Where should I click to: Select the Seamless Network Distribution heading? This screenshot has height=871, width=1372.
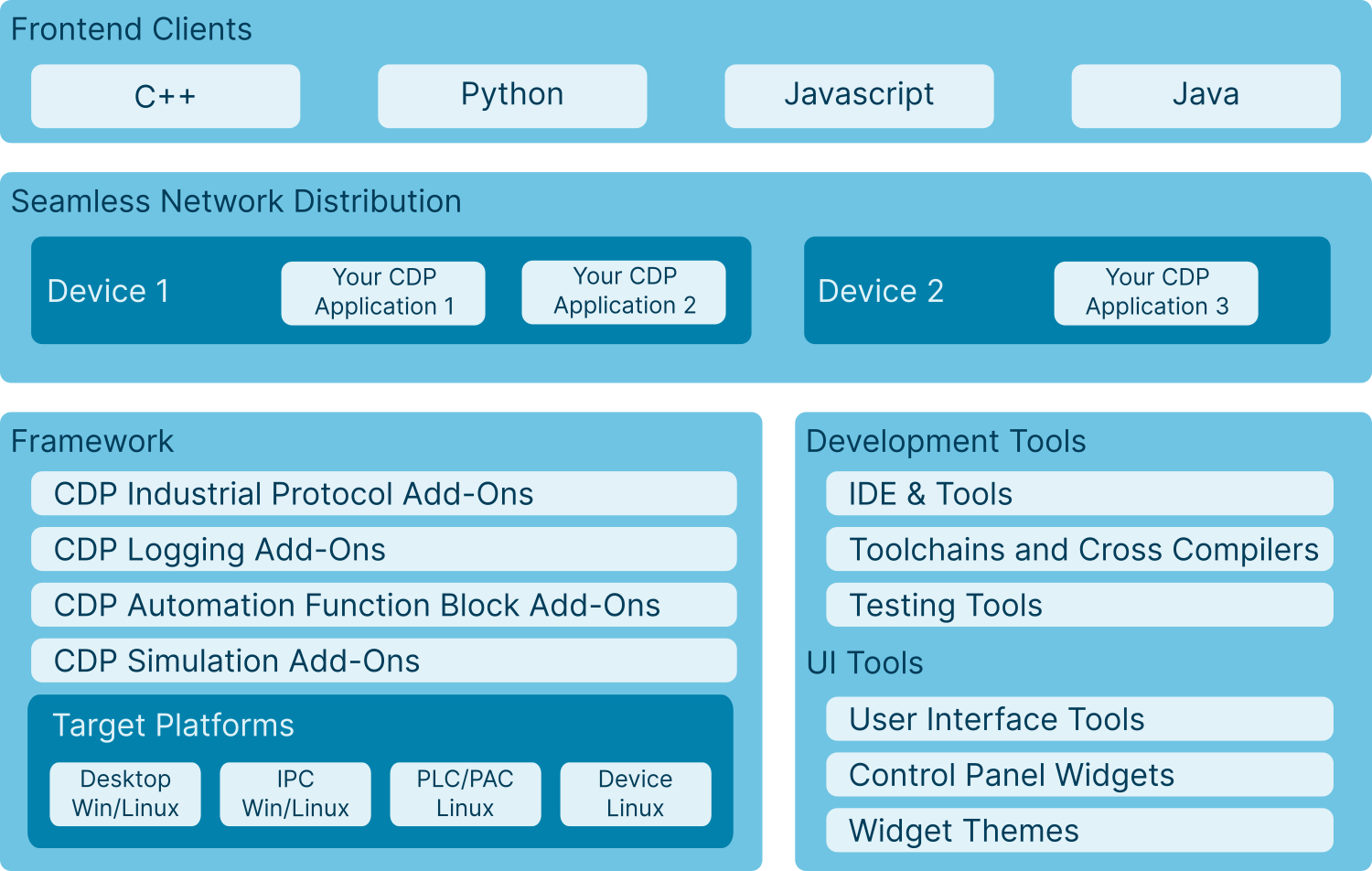pos(236,201)
